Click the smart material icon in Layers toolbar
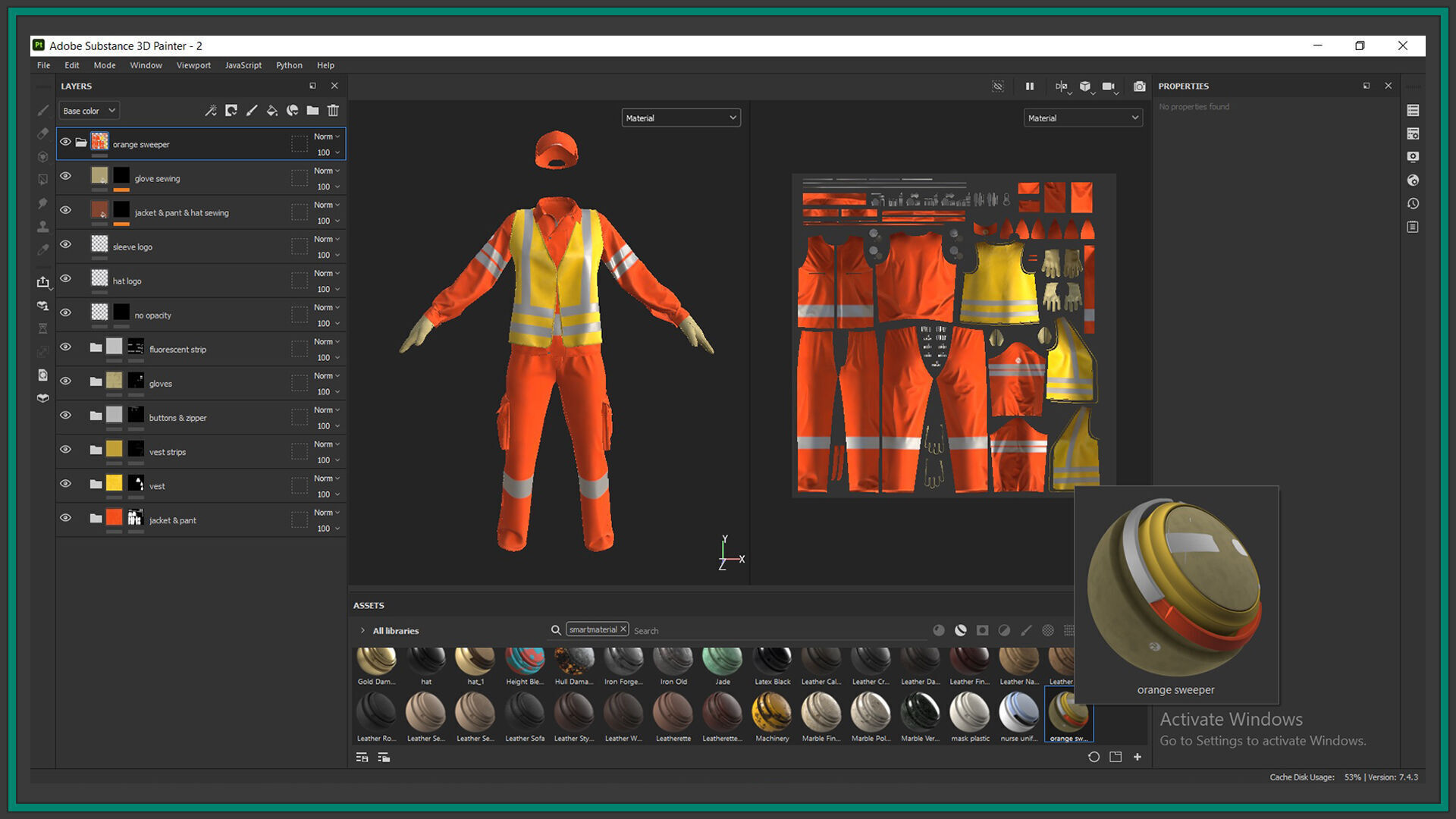This screenshot has height=819, width=1456. pyautogui.click(x=292, y=111)
